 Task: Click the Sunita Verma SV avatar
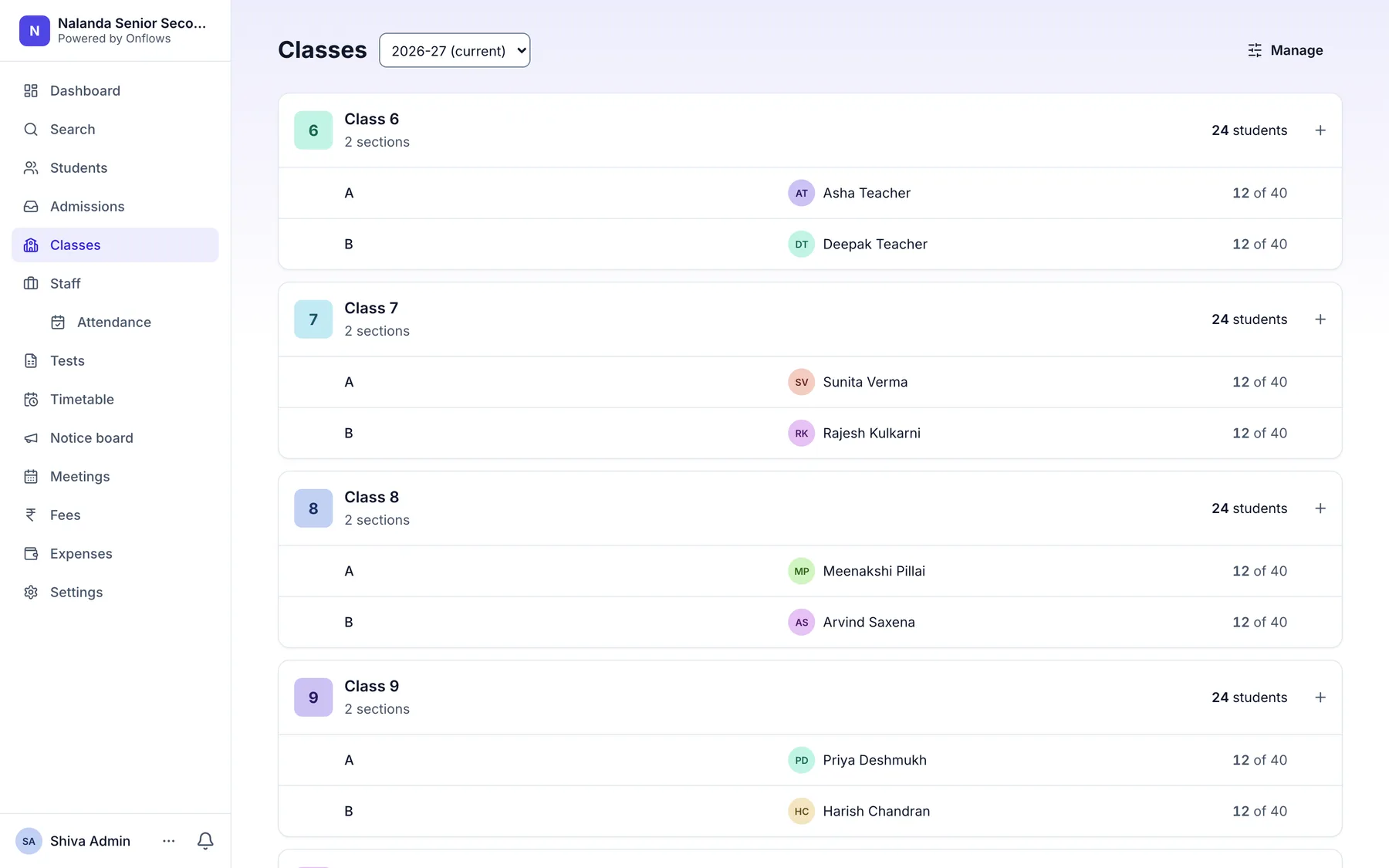point(802,382)
